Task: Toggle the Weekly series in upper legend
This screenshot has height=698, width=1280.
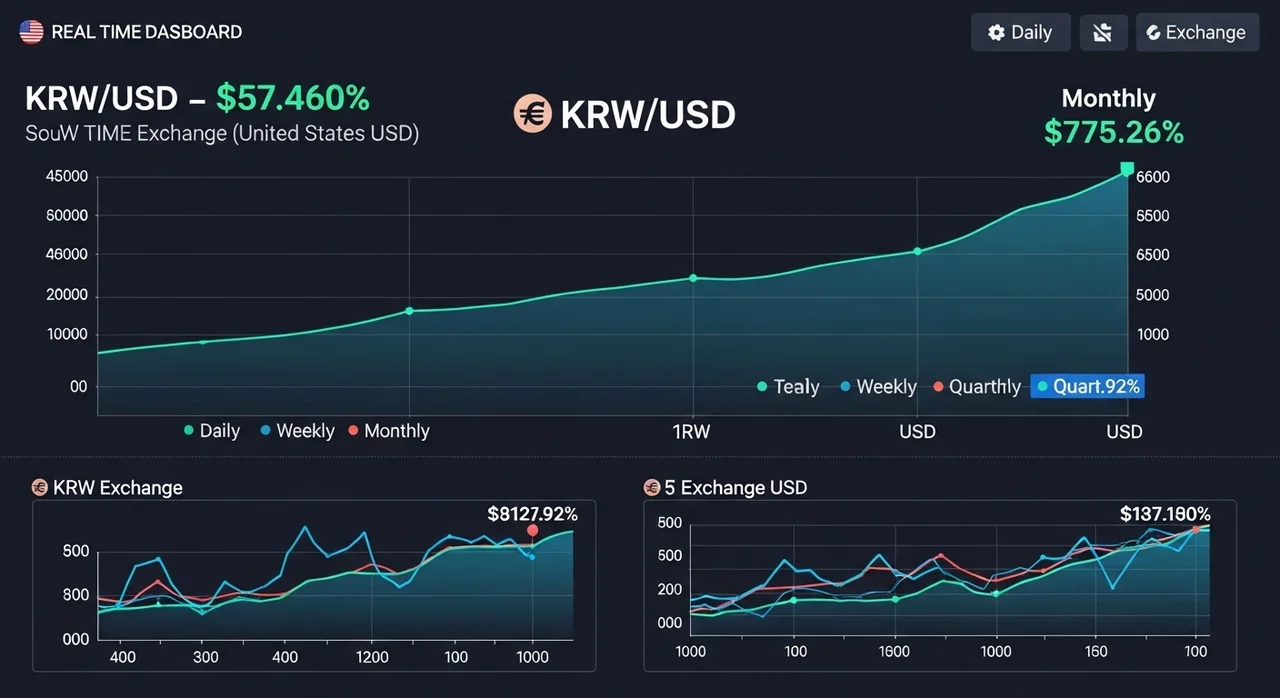Action: [x=877, y=387]
